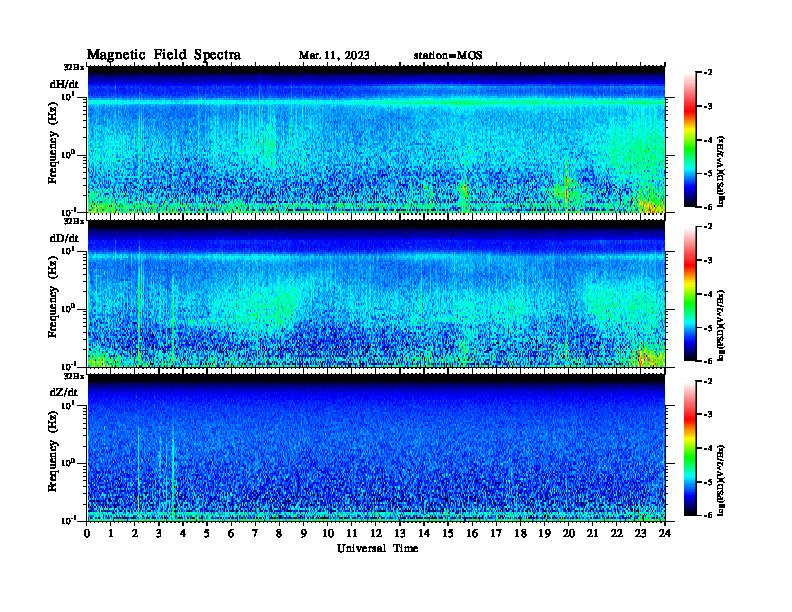Click the "10" hour tick label

coord(328,534)
